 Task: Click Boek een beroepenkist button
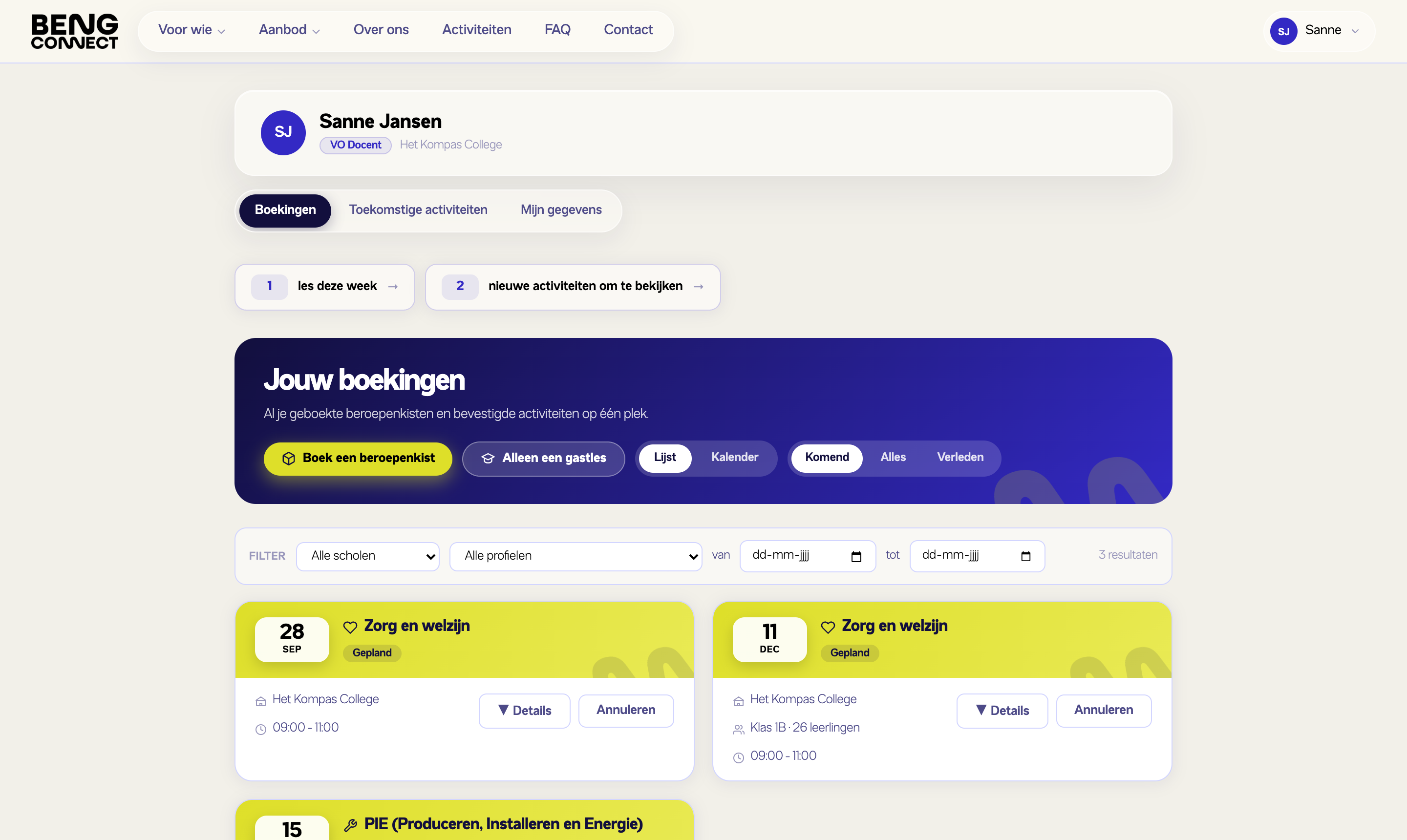pyautogui.click(x=358, y=459)
